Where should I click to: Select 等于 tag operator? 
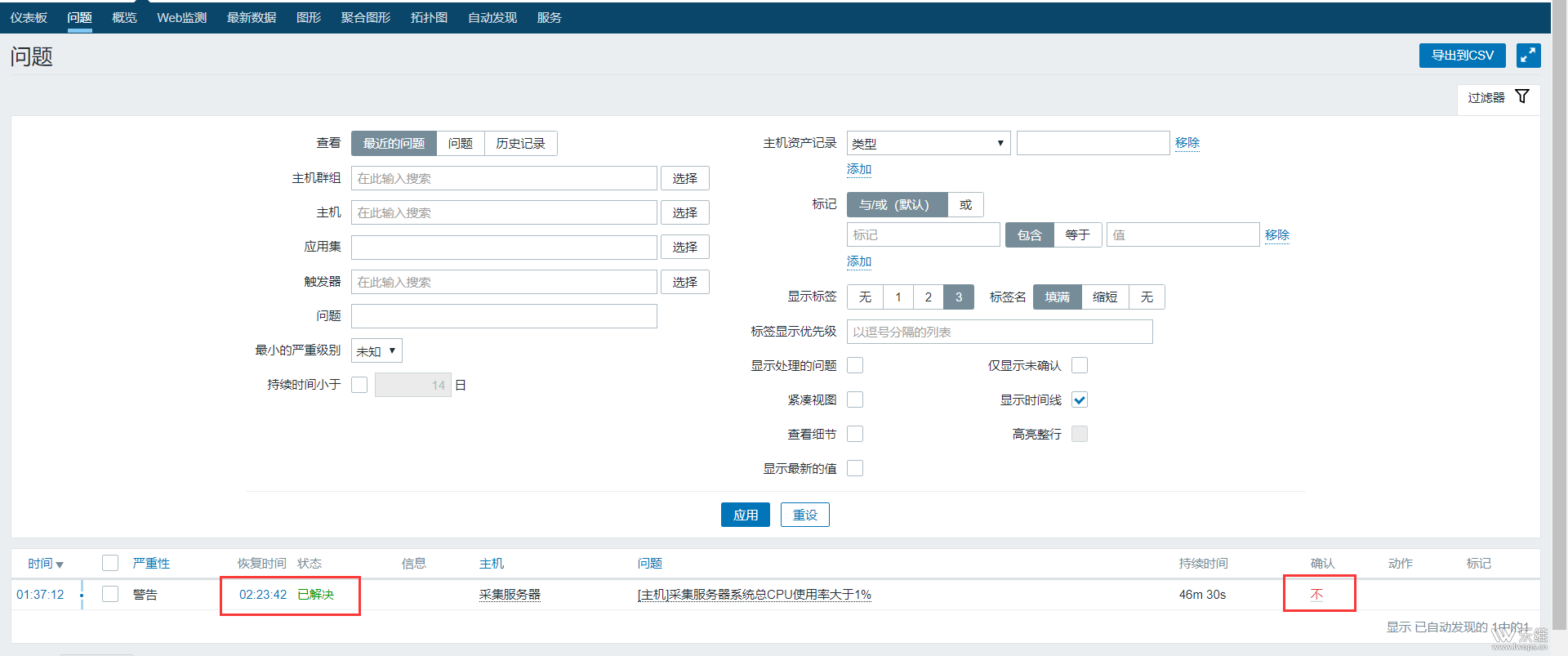(x=1078, y=234)
